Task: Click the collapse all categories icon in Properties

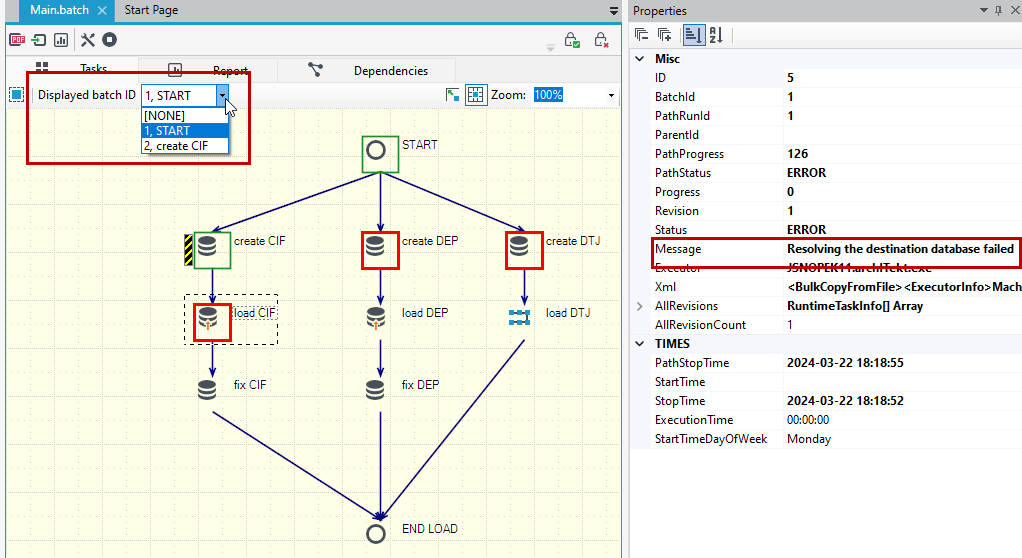Action: coord(641,35)
